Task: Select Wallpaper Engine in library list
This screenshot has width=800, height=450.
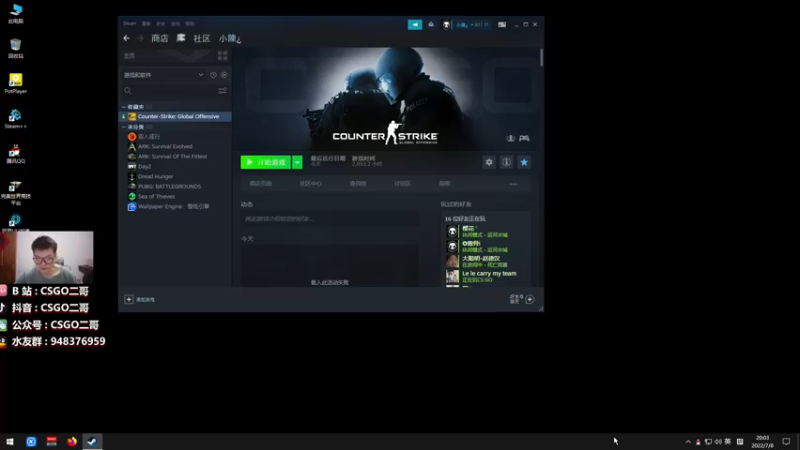Action: click(x=175, y=206)
